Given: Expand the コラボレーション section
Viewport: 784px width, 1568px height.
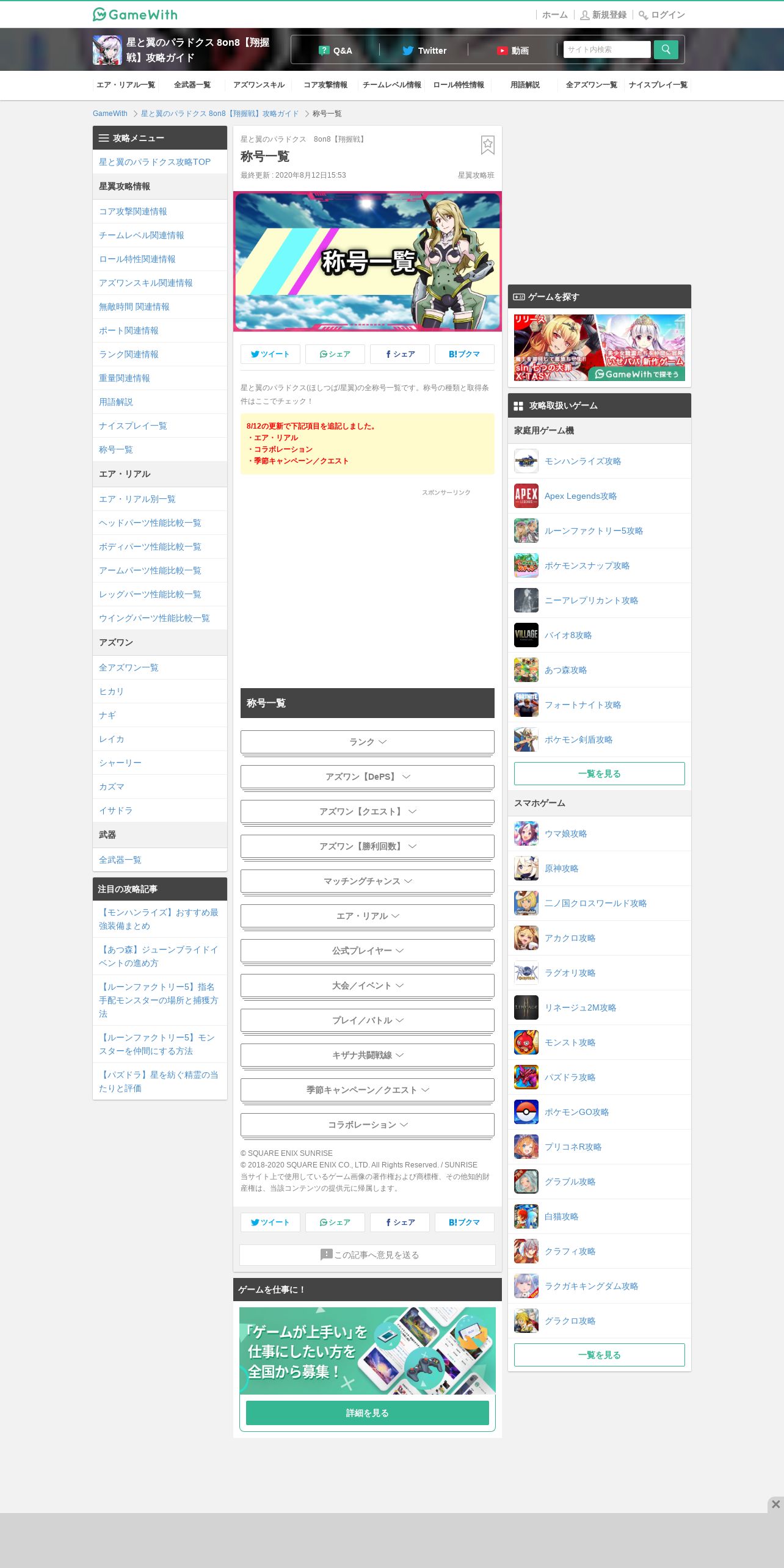Looking at the screenshot, I should coord(368,1125).
